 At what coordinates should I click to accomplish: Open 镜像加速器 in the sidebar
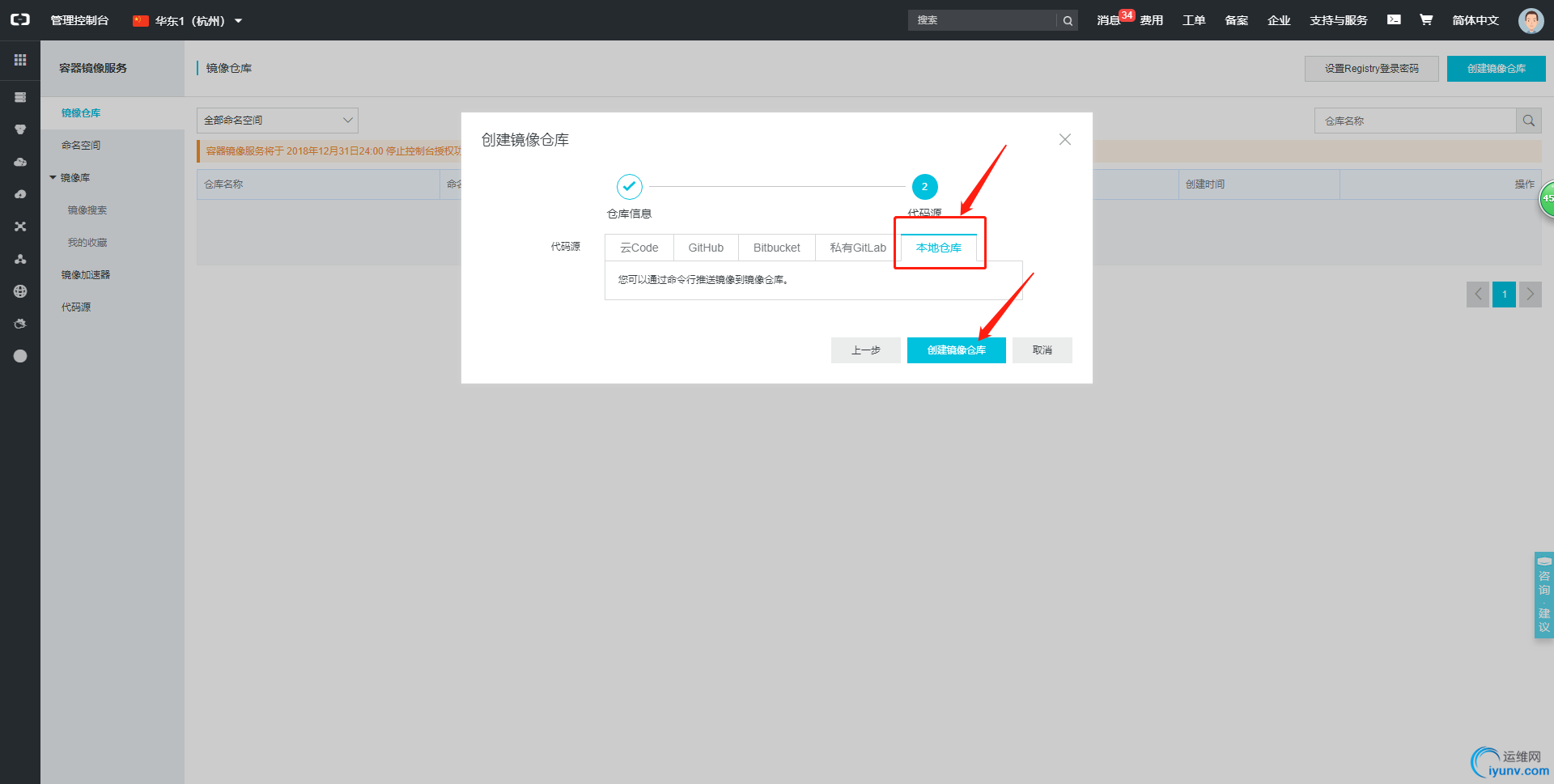[86, 275]
